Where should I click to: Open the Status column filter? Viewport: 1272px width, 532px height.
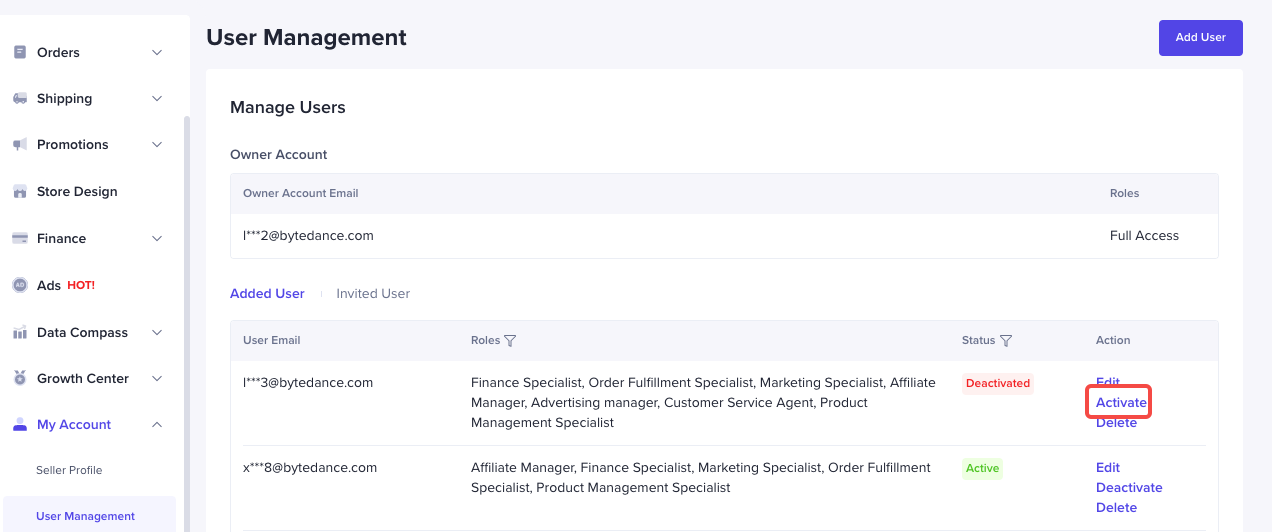click(x=1006, y=341)
